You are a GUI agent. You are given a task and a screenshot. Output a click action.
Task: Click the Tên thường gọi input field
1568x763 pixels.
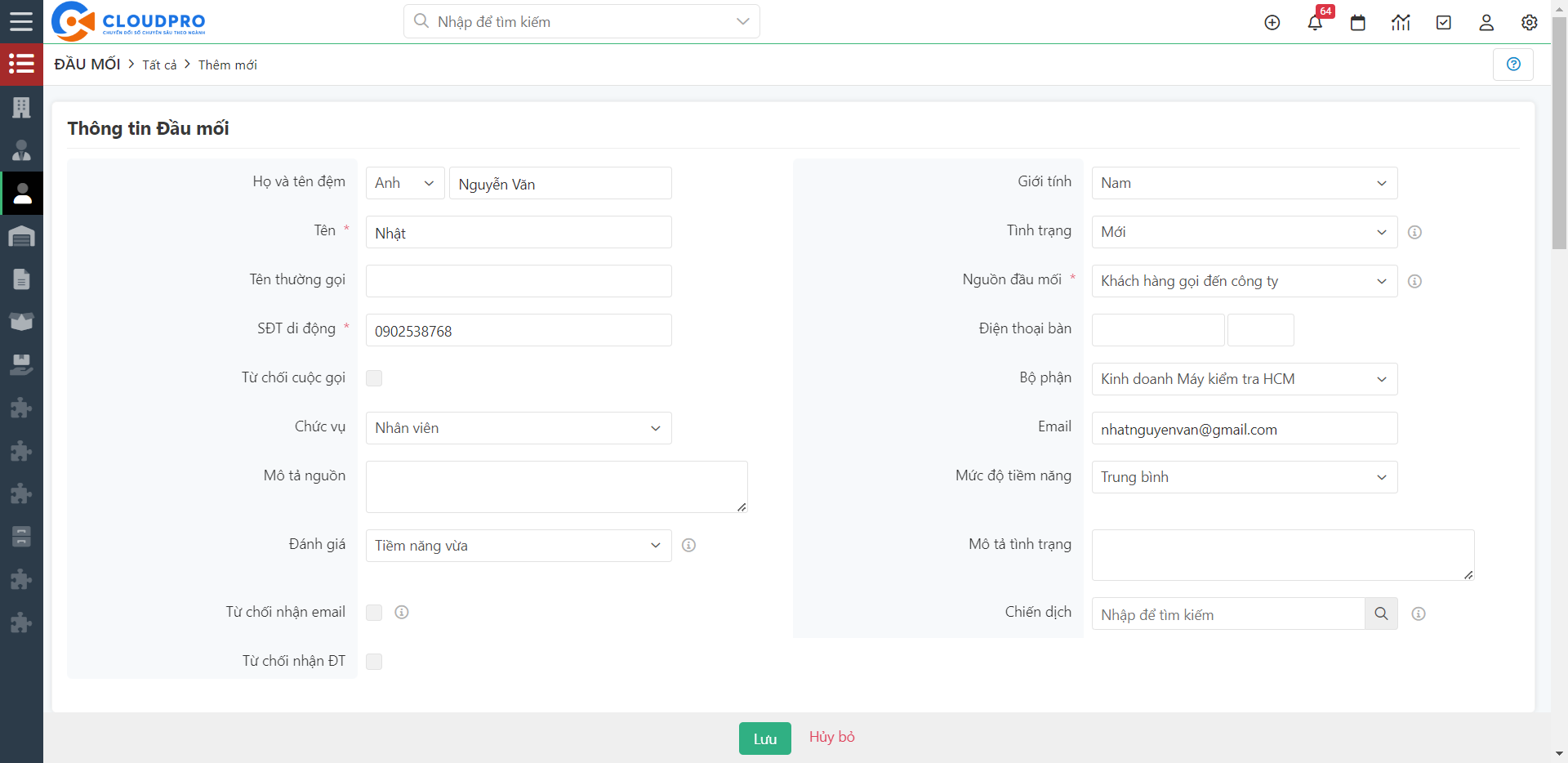click(519, 281)
